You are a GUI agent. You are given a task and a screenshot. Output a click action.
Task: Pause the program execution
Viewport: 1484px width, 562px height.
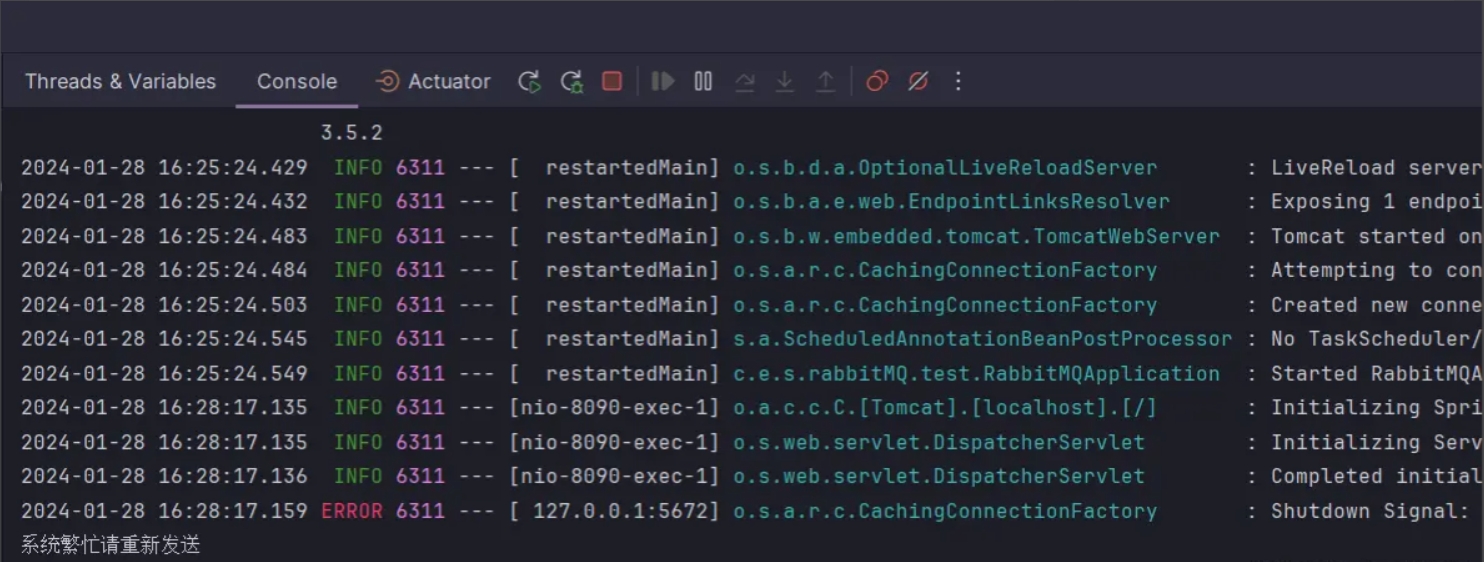pos(703,81)
